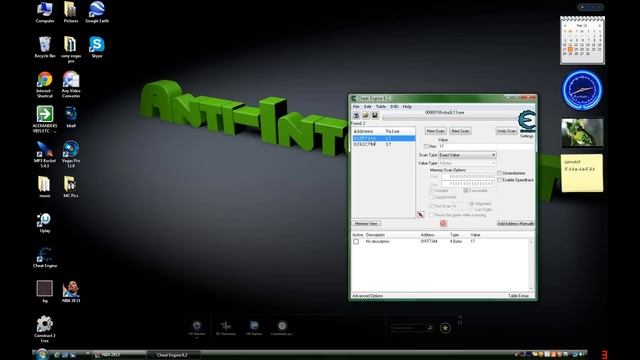Screen dimensions: 640x360
Task: Toggle the Writable checkbox
Action: tap(431, 191)
